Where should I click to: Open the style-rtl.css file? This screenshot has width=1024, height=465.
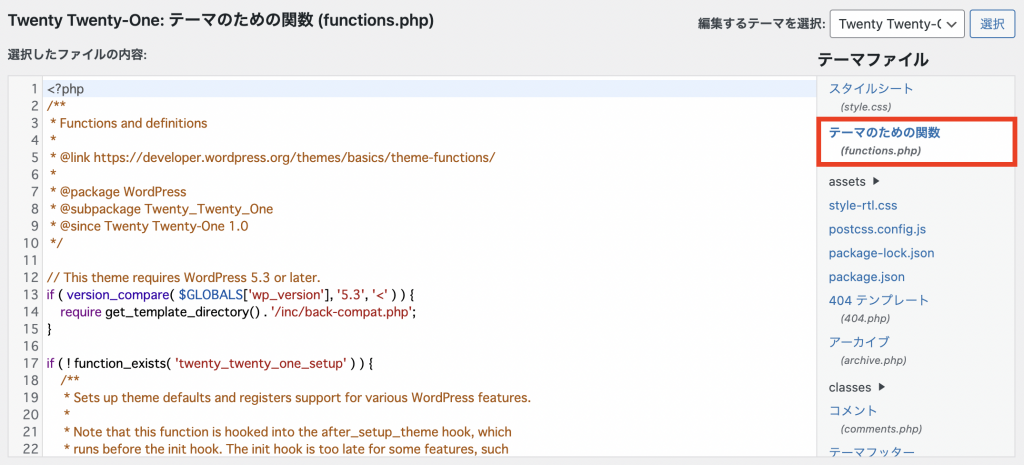coord(863,206)
